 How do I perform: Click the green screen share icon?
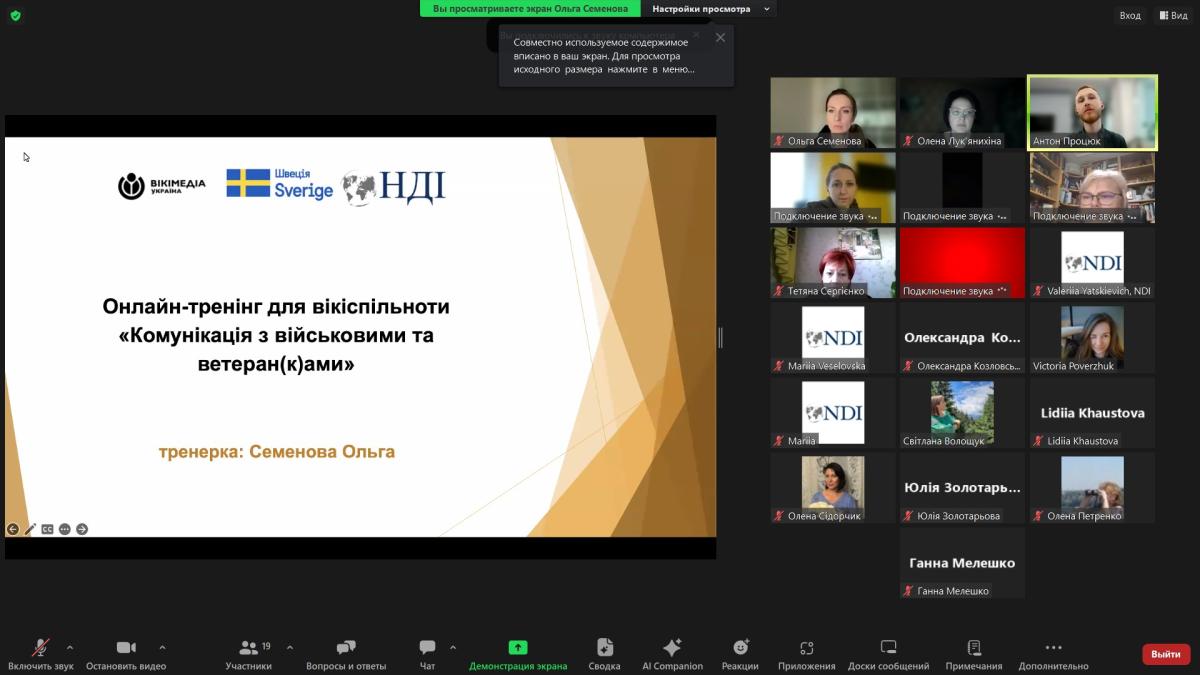click(517, 647)
